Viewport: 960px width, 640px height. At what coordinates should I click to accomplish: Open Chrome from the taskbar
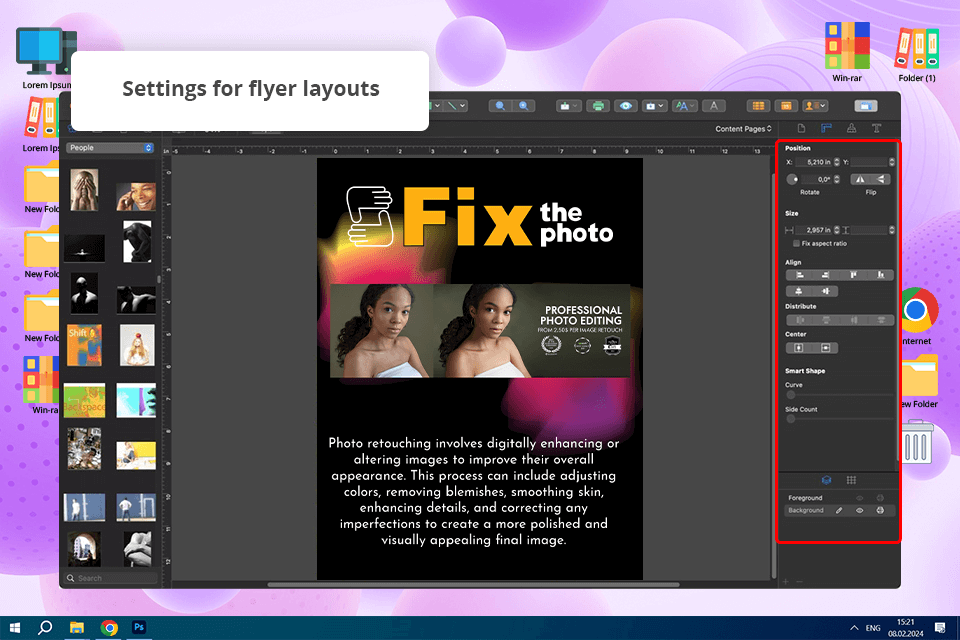[109, 628]
